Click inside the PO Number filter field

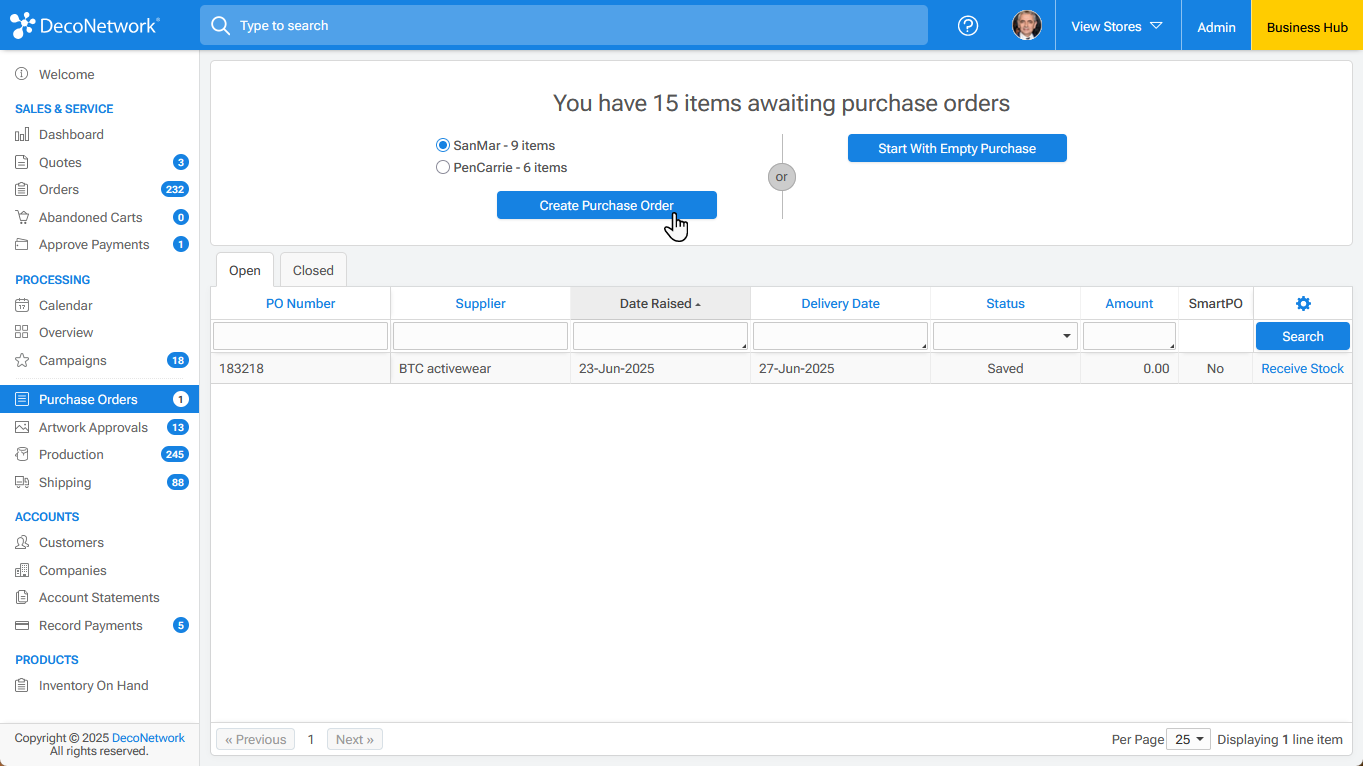point(299,335)
